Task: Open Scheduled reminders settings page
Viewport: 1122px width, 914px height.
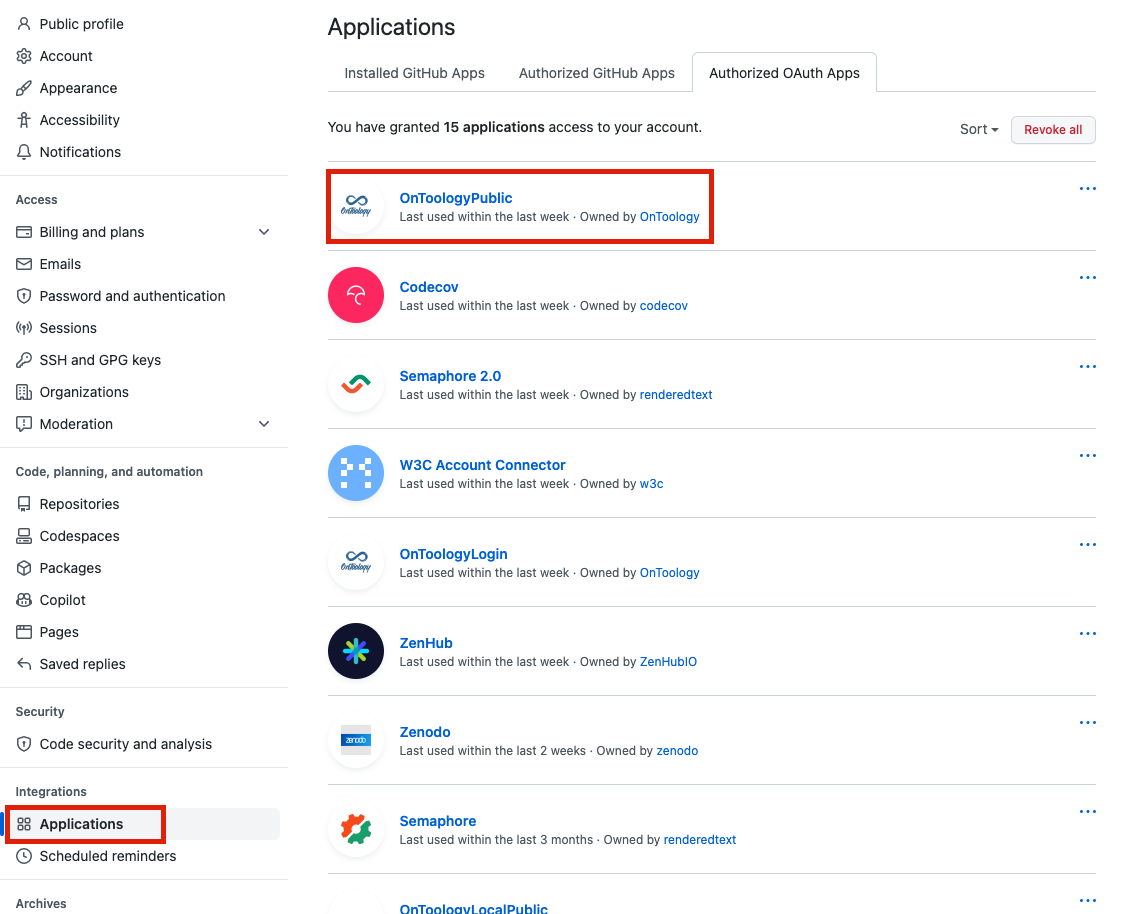Action: (142, 856)
